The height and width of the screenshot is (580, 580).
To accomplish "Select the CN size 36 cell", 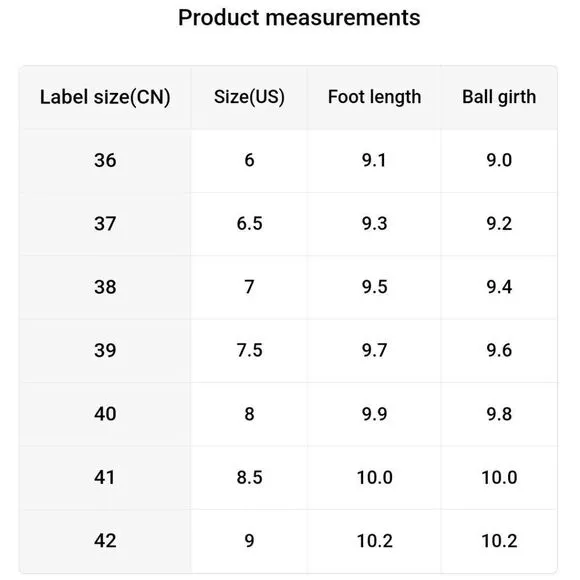I will click(105, 161).
